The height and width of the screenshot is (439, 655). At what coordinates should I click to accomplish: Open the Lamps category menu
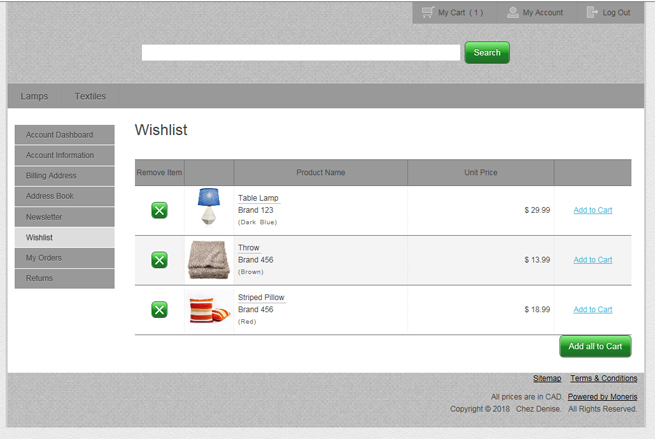pyautogui.click(x=34, y=96)
